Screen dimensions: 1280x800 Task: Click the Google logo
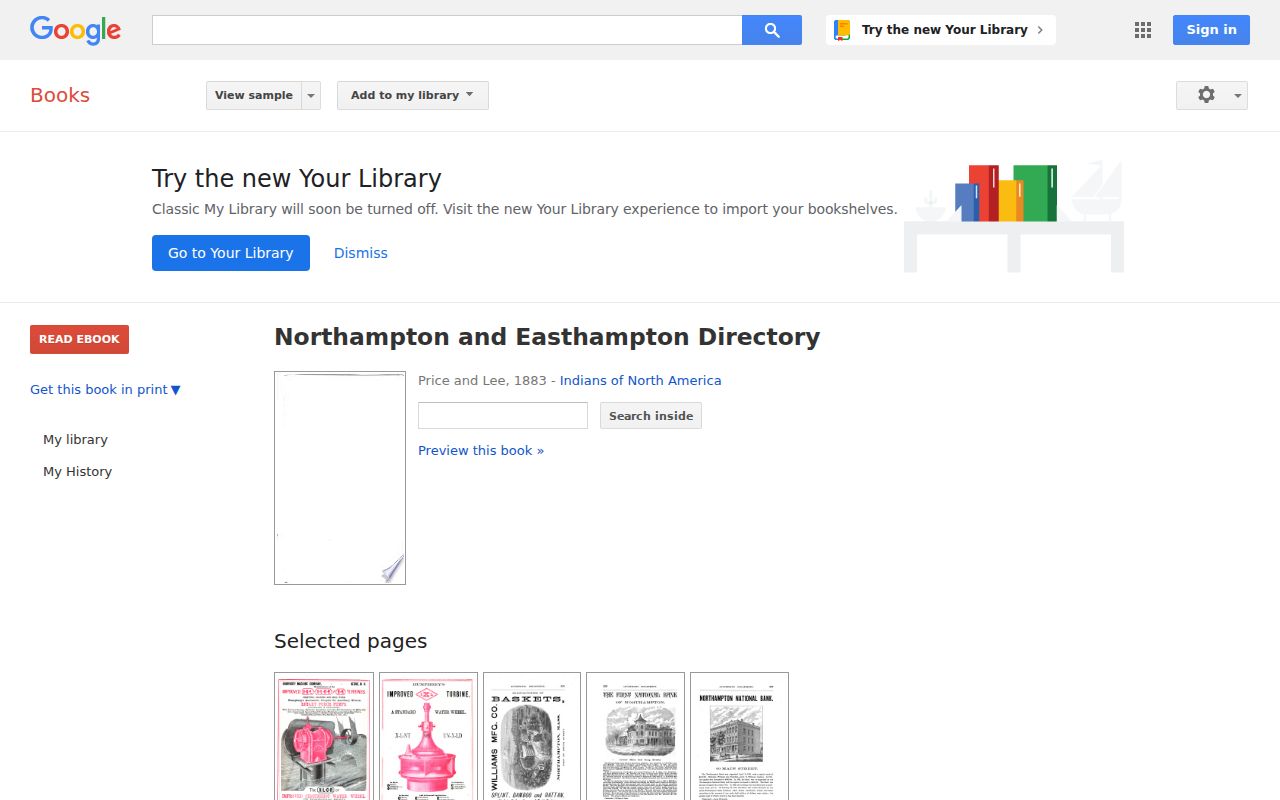tap(75, 30)
